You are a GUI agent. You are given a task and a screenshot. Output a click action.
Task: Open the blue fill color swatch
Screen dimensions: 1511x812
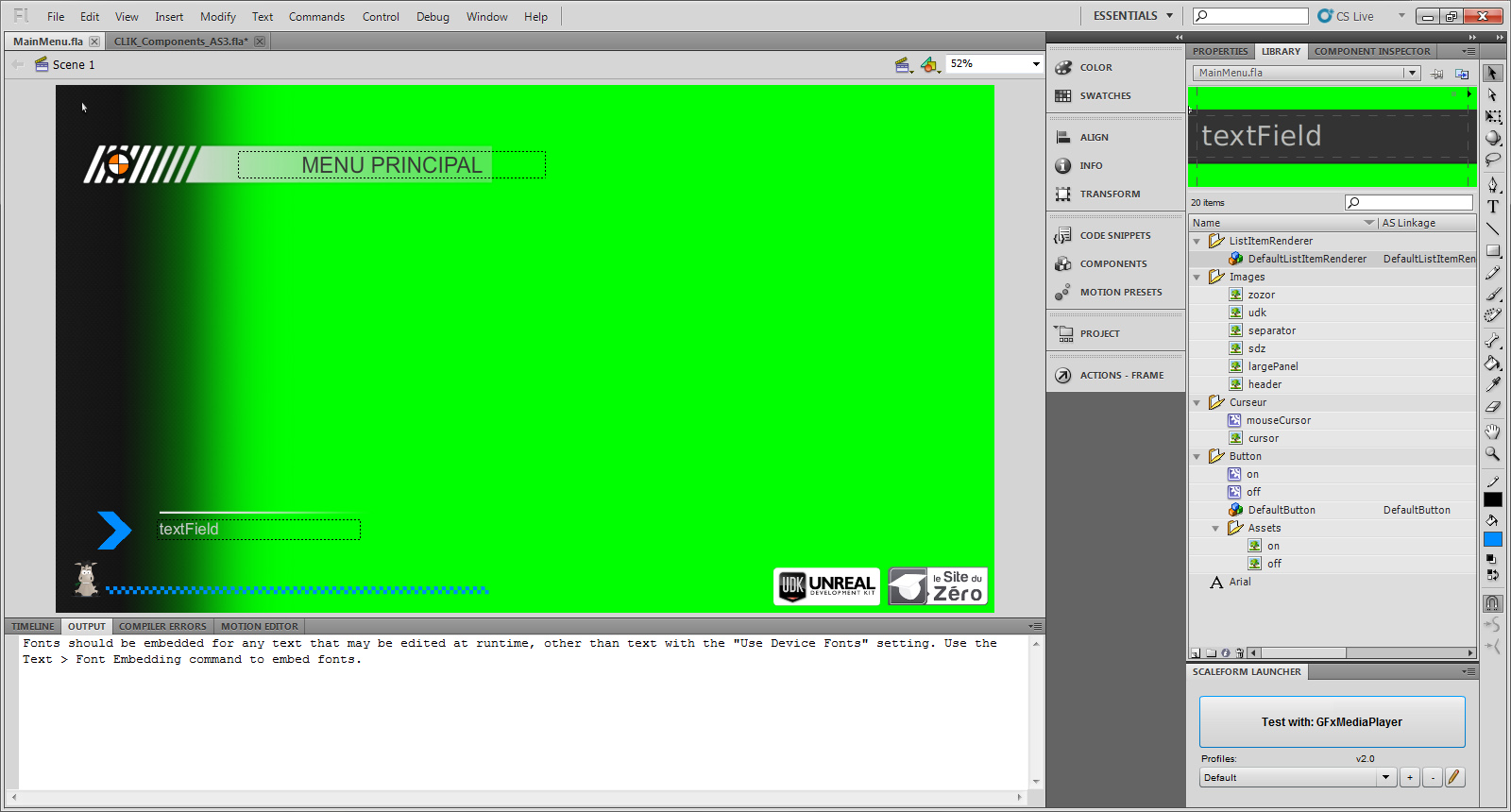click(1493, 539)
